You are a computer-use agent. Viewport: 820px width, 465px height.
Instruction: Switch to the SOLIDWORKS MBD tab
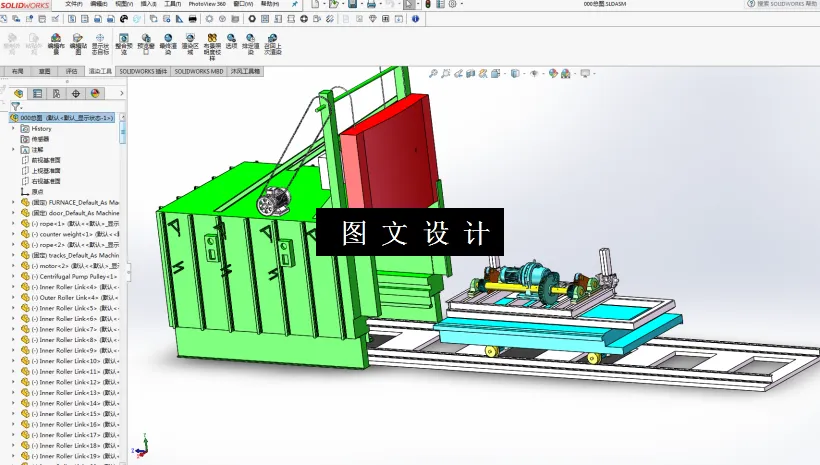pyautogui.click(x=199, y=71)
